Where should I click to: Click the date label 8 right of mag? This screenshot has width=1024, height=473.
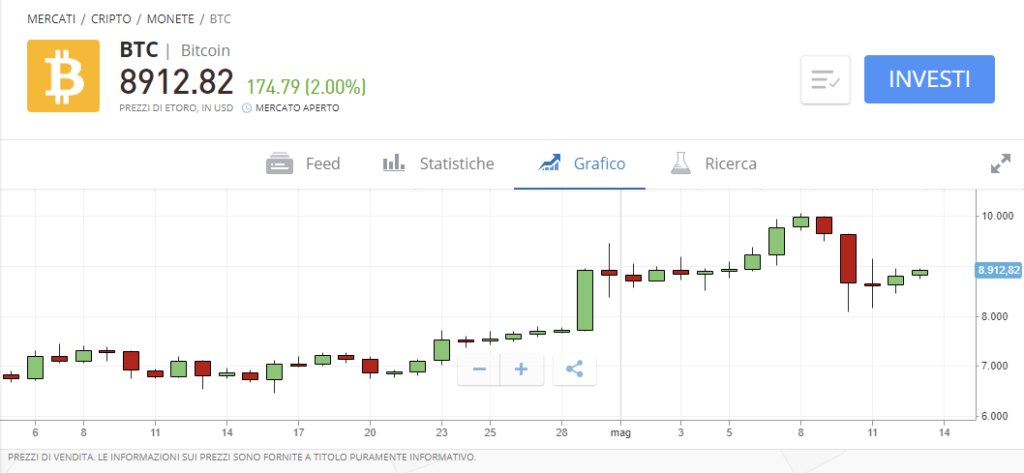[800, 432]
